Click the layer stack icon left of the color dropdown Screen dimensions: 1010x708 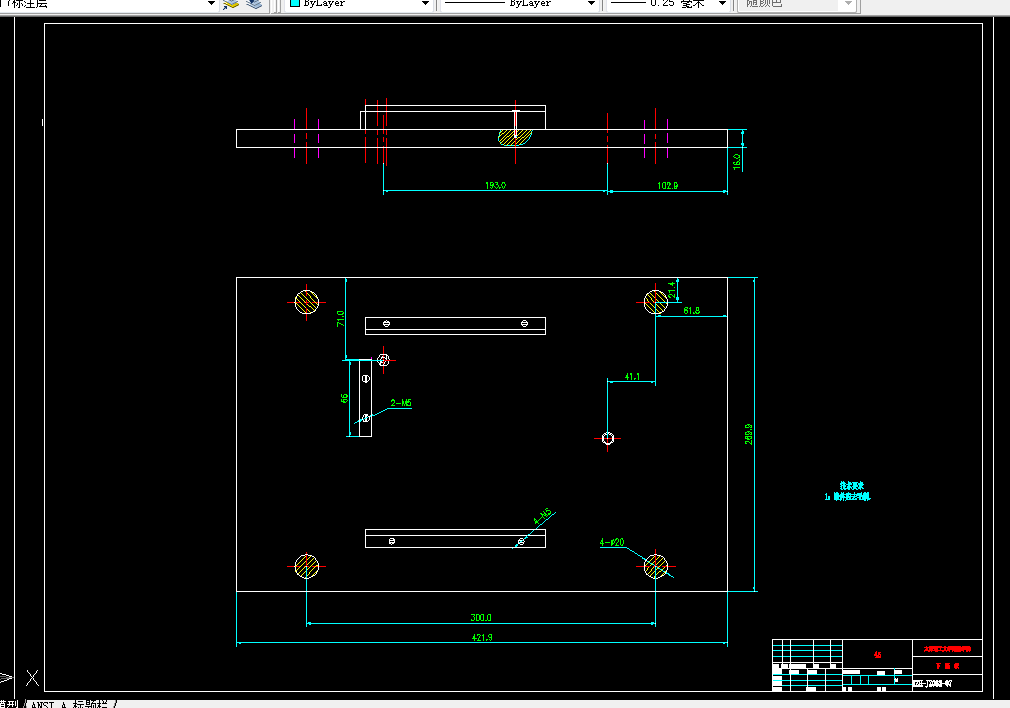(x=254, y=4)
